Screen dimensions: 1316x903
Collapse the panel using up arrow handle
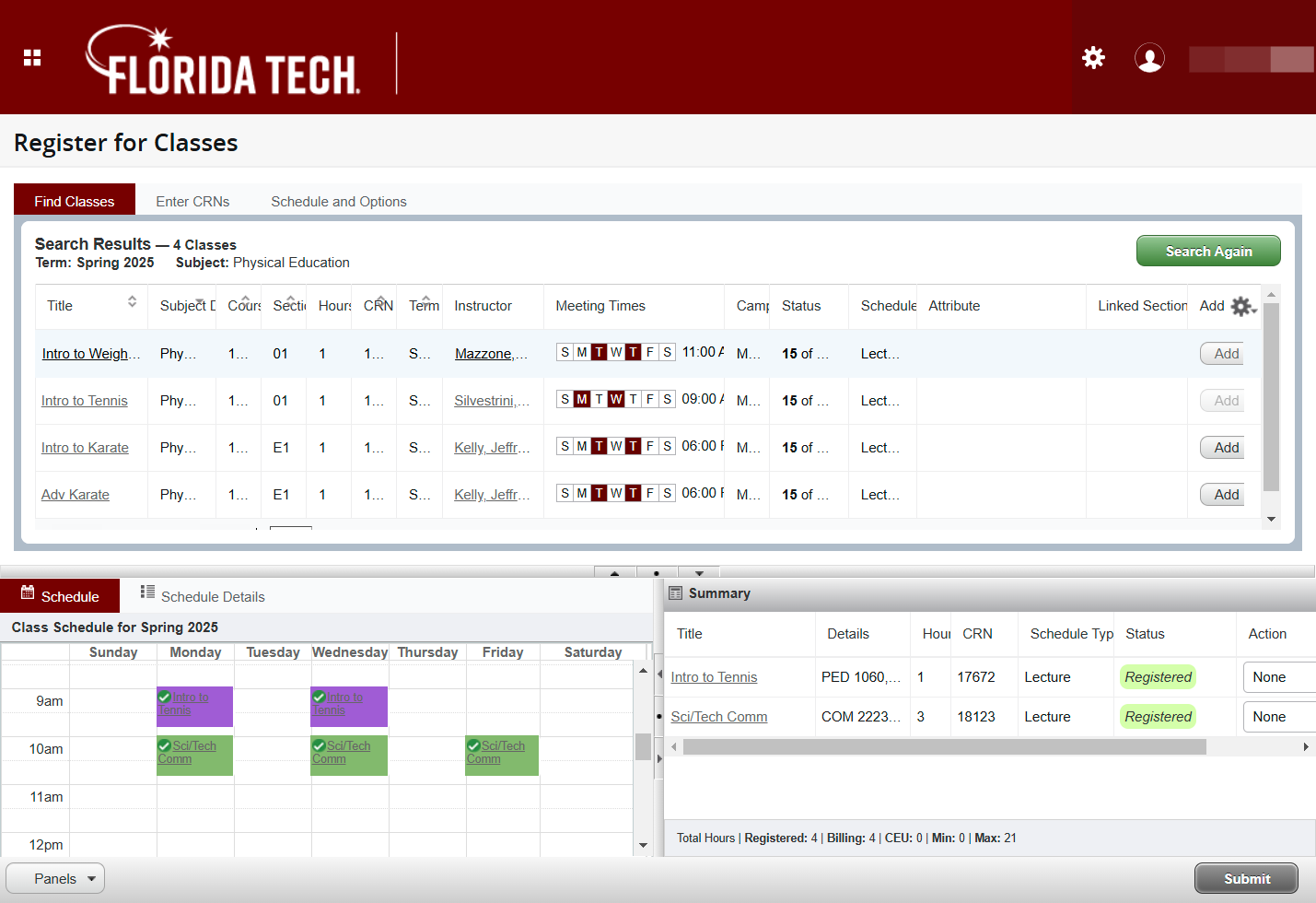pos(614,572)
